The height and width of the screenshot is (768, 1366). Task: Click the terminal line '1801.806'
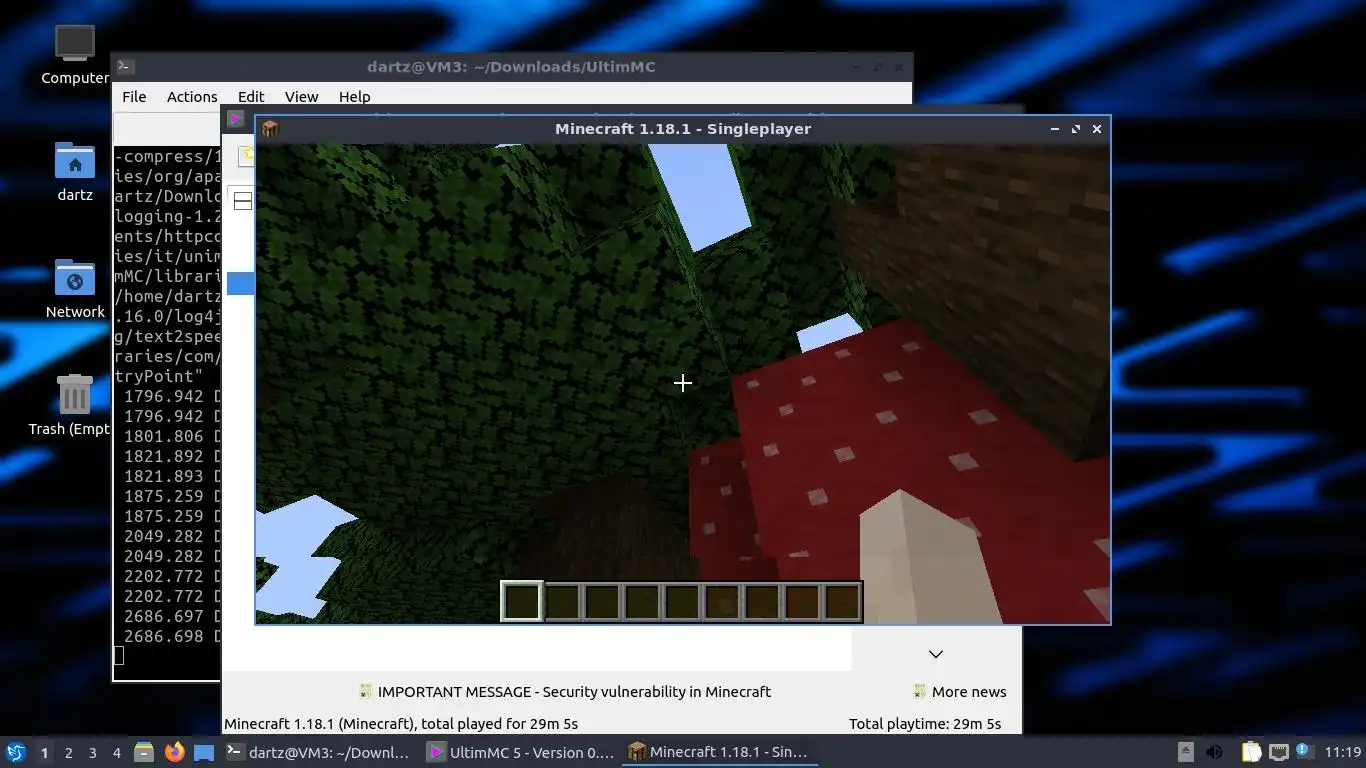[164, 436]
